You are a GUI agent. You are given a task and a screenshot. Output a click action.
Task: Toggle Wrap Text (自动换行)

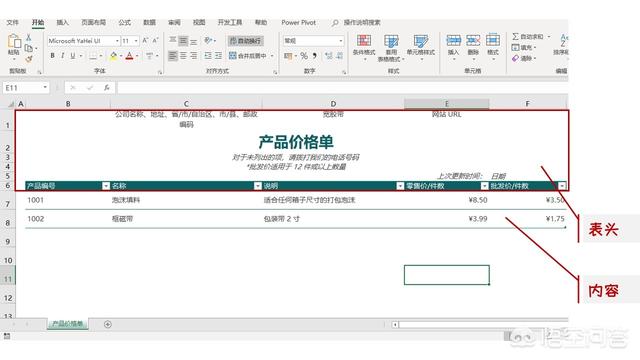click(245, 40)
